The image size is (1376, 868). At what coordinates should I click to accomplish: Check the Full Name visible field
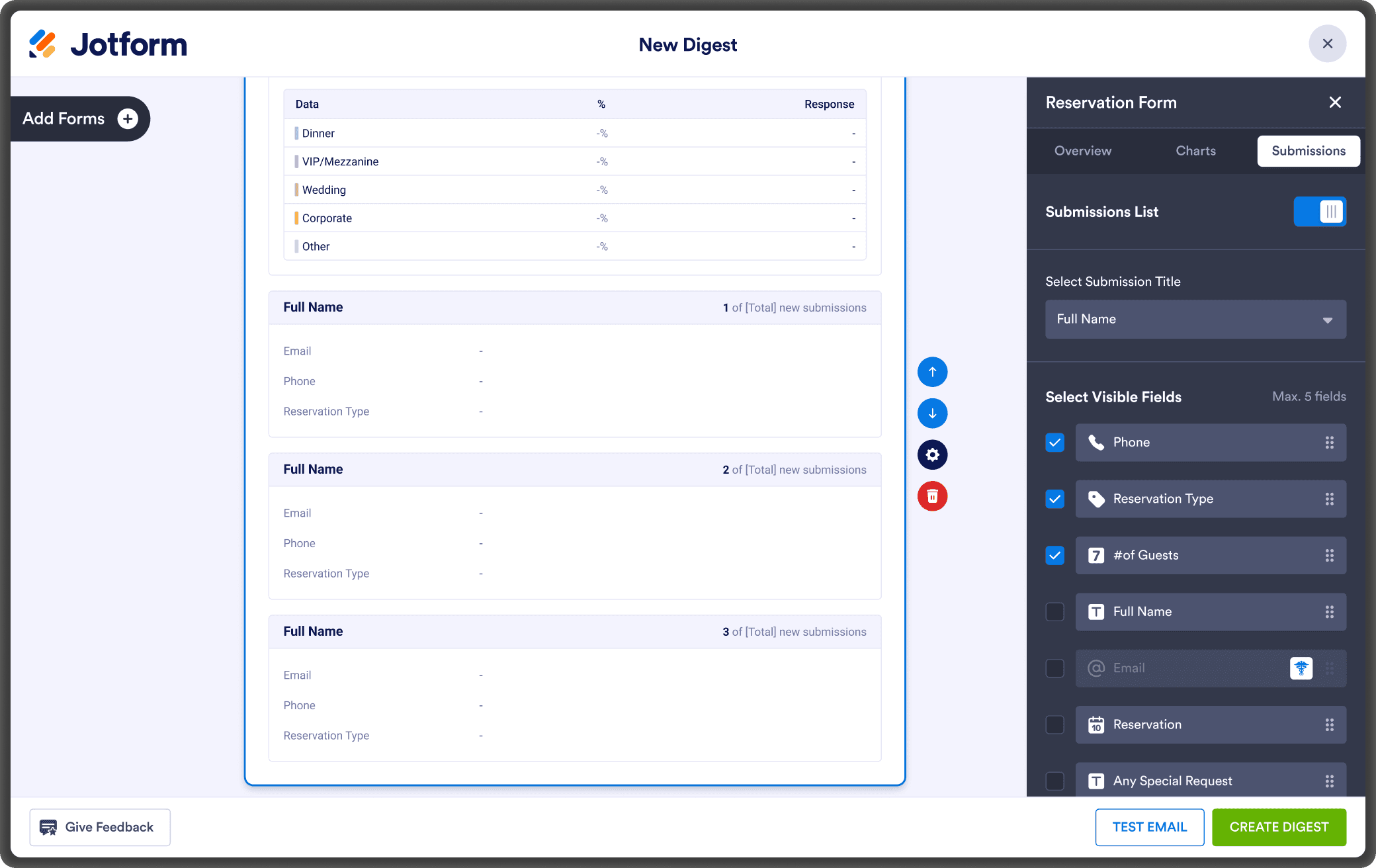click(x=1055, y=612)
